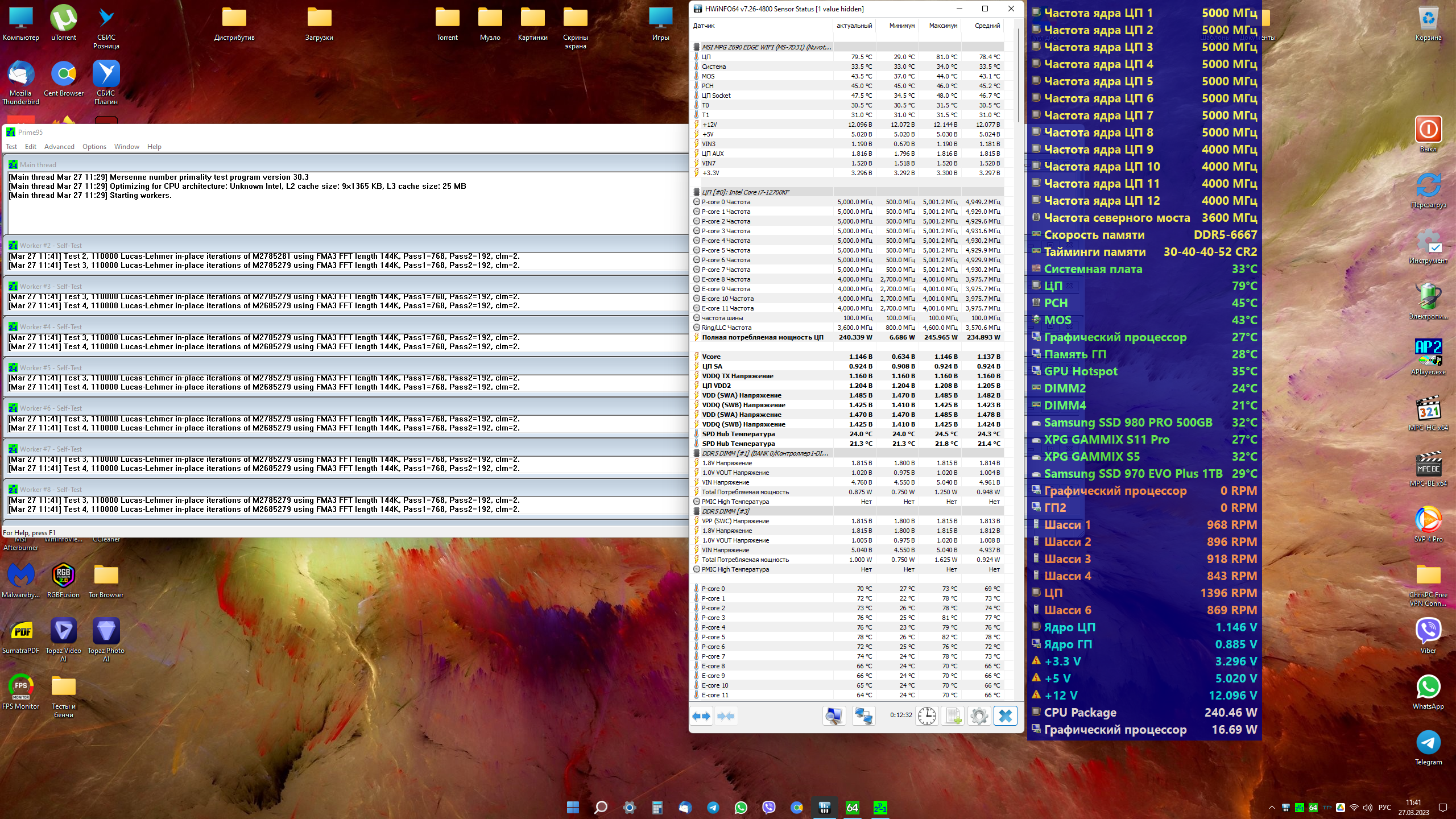Open the Test menu in Prime95
Screen dimensions: 1456x819
[11, 147]
